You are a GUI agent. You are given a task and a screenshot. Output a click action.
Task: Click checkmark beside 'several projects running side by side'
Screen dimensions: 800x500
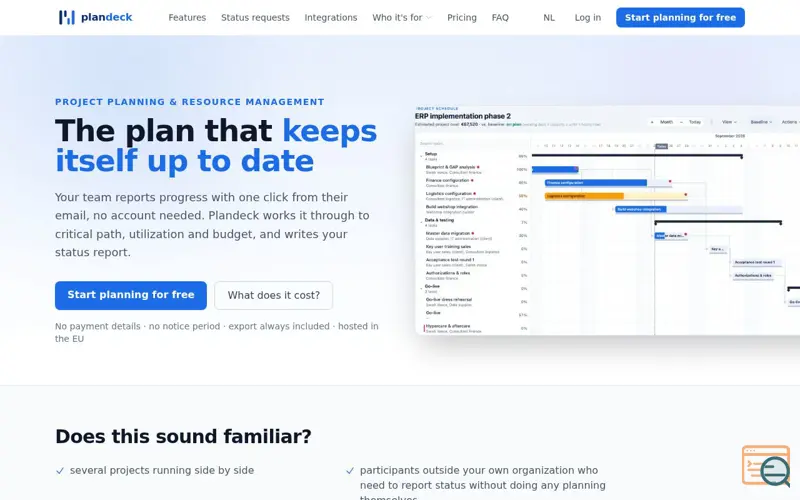[x=60, y=470]
